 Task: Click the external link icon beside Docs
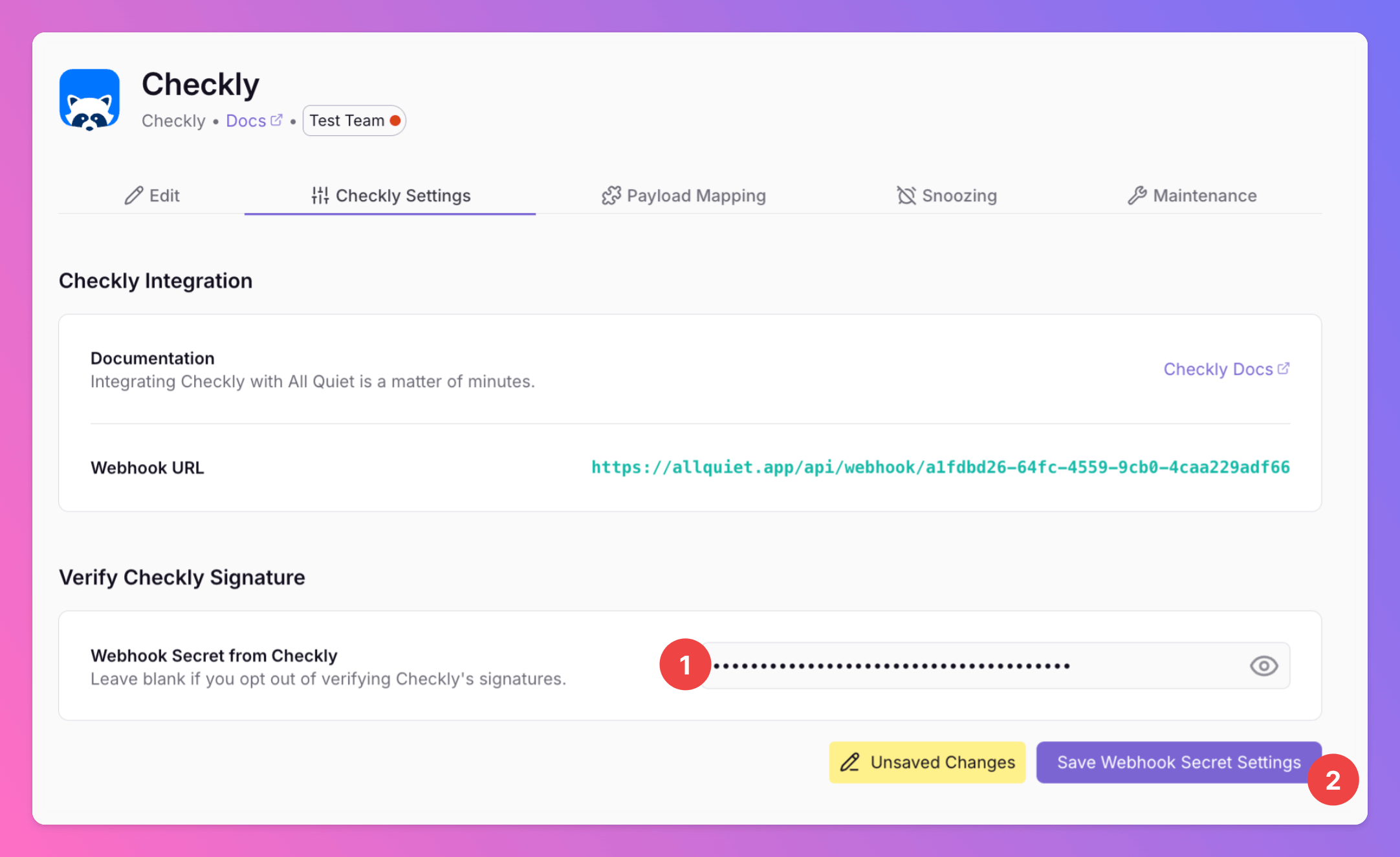click(x=276, y=120)
